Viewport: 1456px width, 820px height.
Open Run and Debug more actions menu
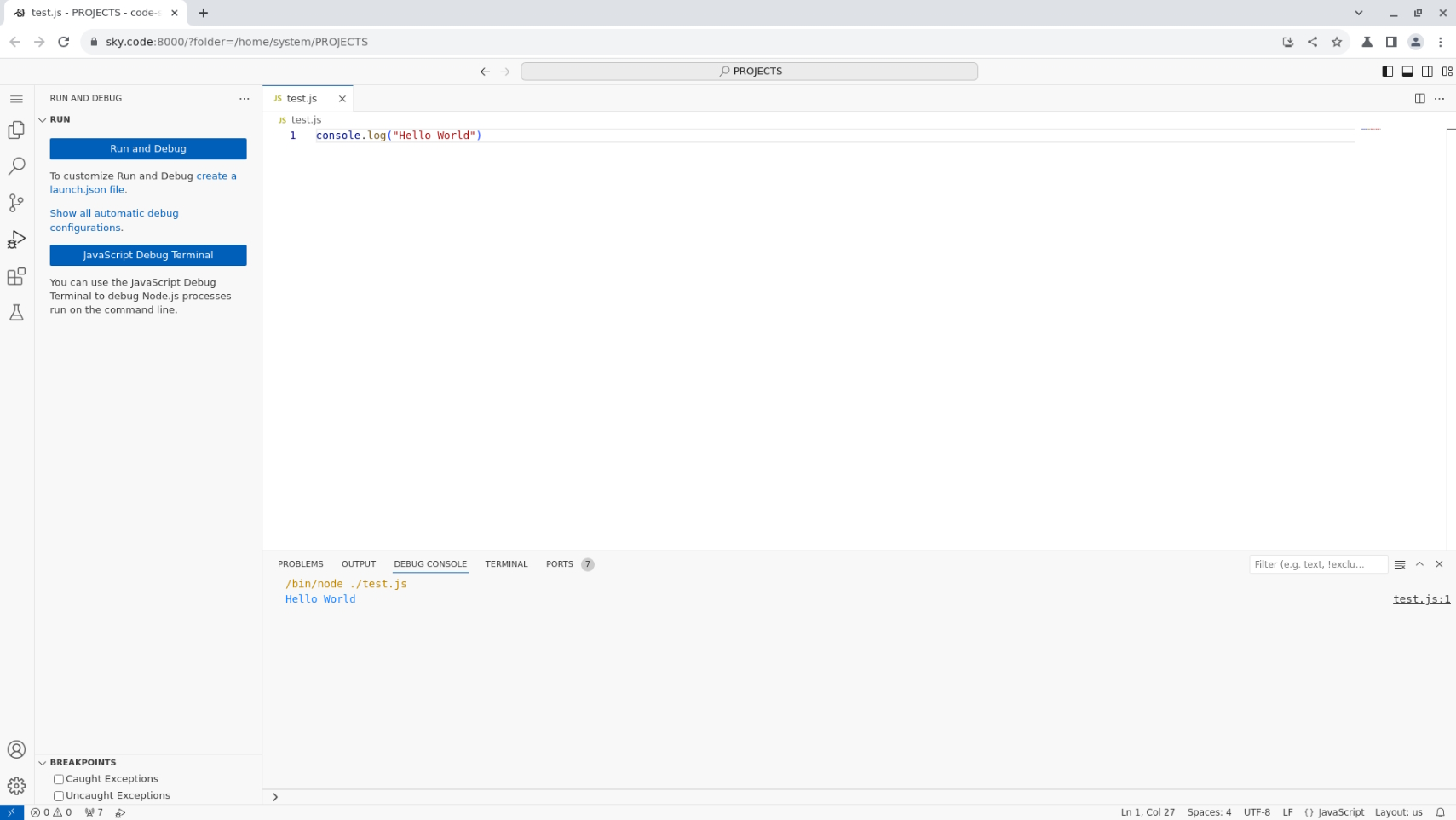[244, 98]
